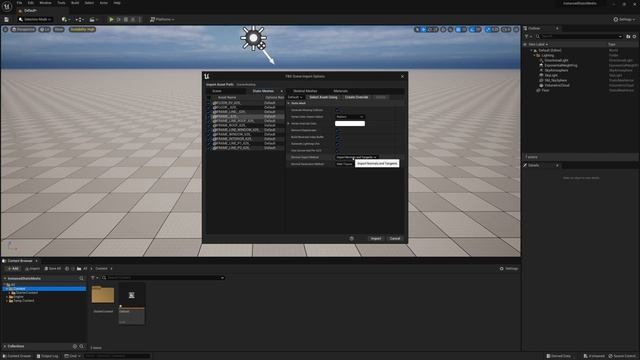The width and height of the screenshot is (640, 360).
Task: Toggle the Asset Name header checkbox
Action: pyautogui.click(x=209, y=98)
